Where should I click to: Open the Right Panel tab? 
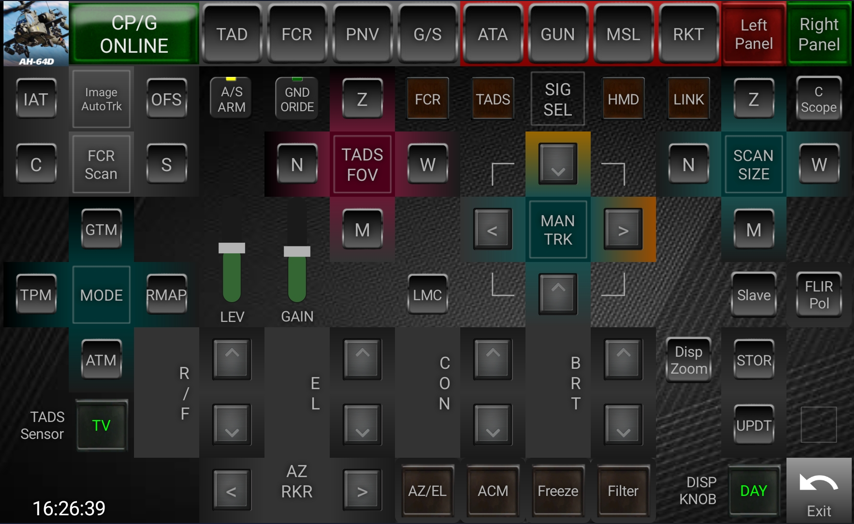[819, 34]
